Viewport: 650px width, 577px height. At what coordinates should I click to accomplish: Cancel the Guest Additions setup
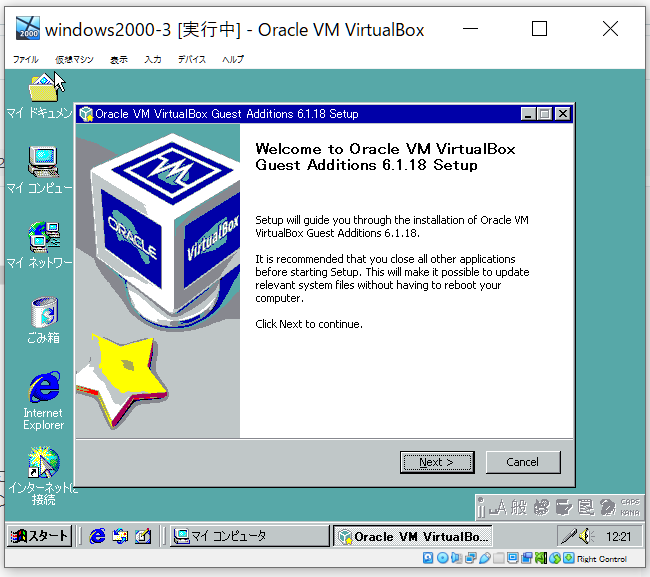pos(523,462)
